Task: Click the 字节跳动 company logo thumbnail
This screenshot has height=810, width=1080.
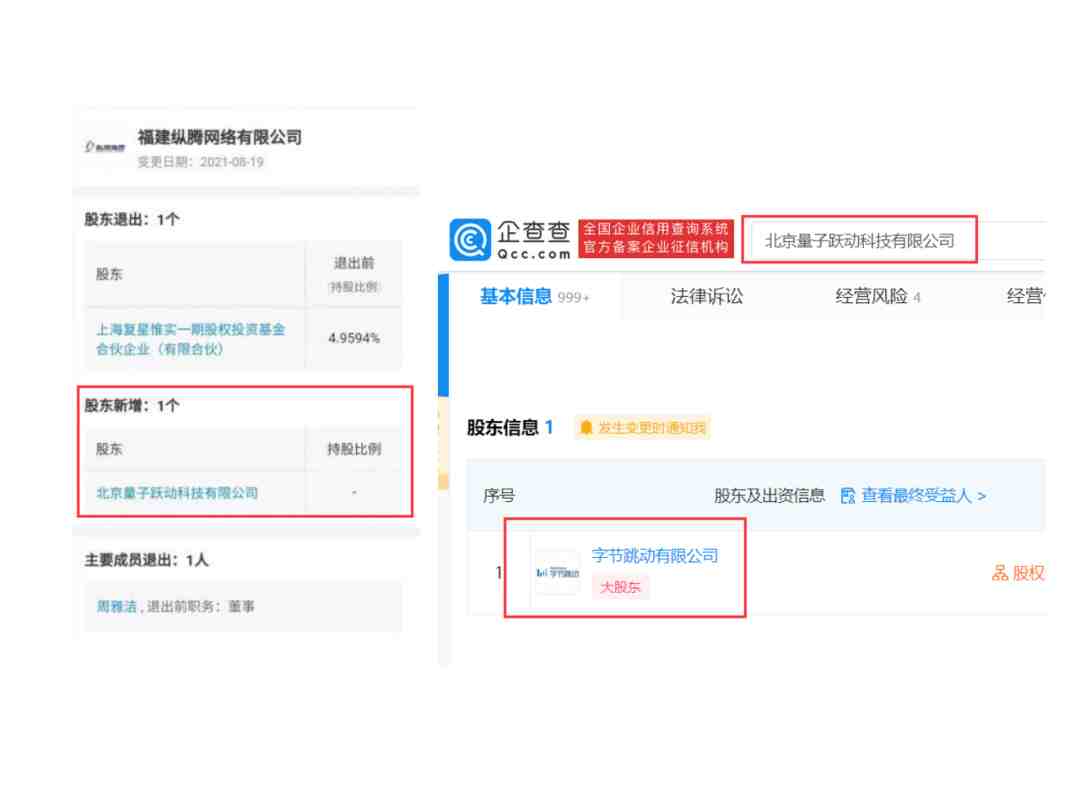Action: click(557, 572)
